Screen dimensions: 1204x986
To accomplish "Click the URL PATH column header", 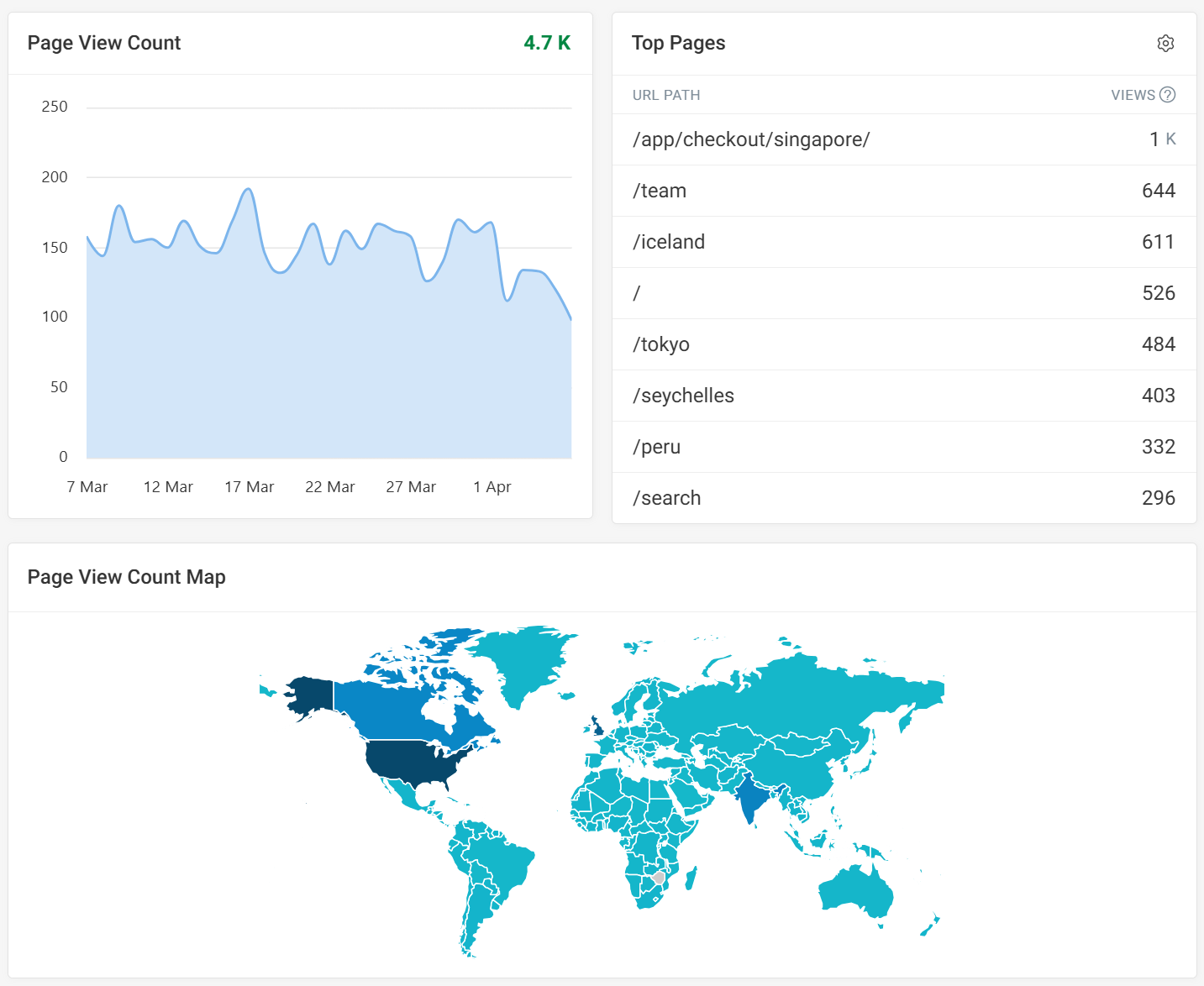I will point(666,95).
